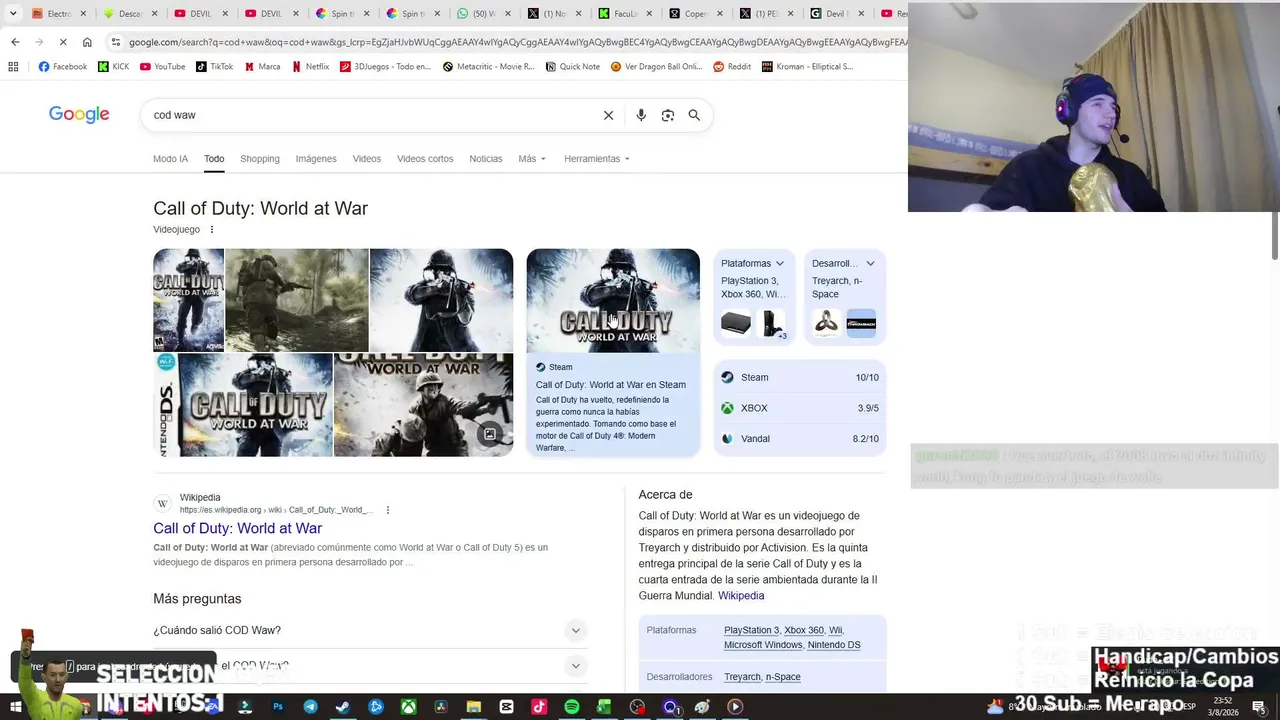The image size is (1280, 720).
Task: Open Google Lens image search
Action: coord(668,115)
